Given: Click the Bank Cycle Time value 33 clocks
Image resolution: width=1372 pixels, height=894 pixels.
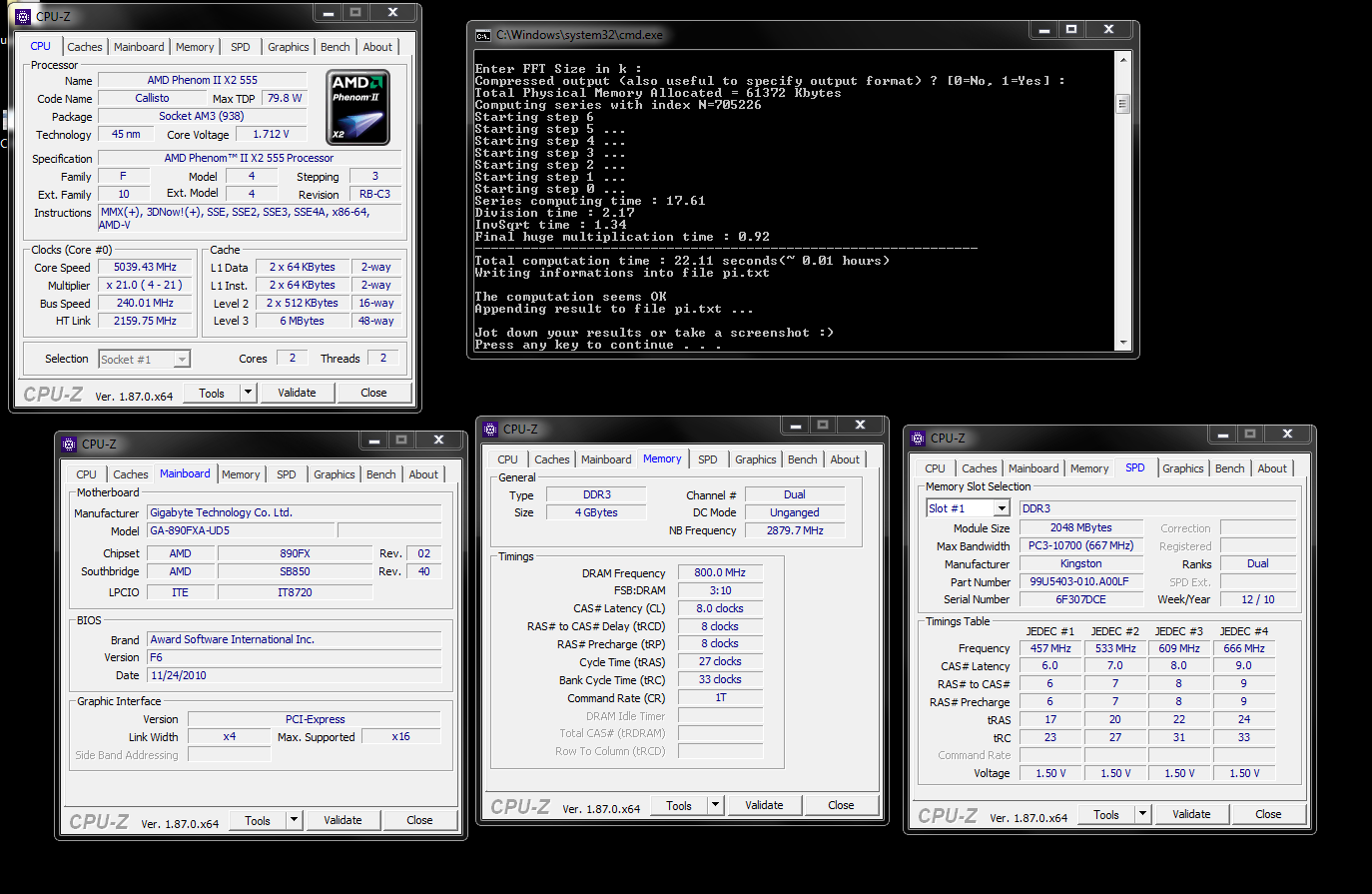Looking at the screenshot, I should pos(720,679).
